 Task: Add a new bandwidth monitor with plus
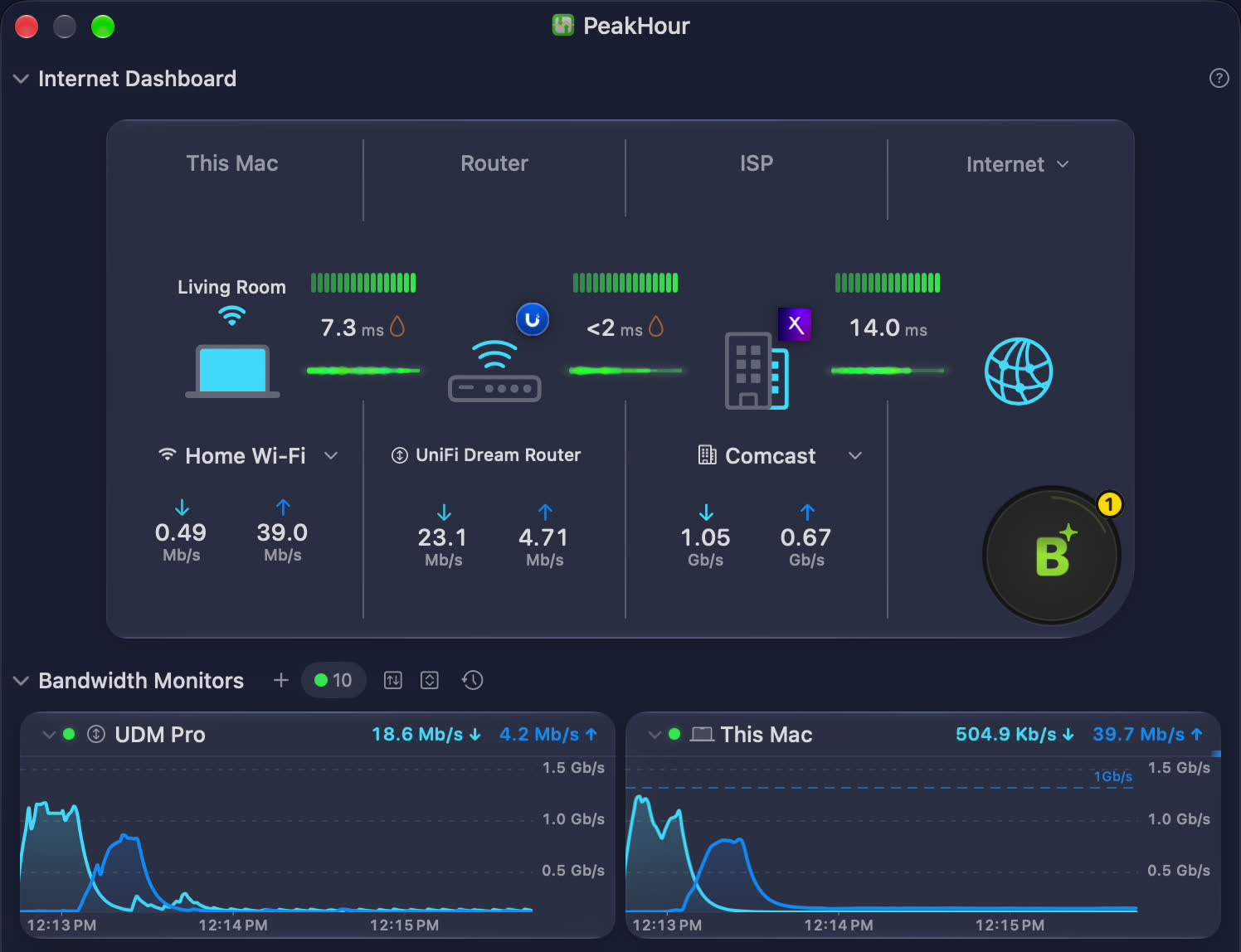point(281,680)
